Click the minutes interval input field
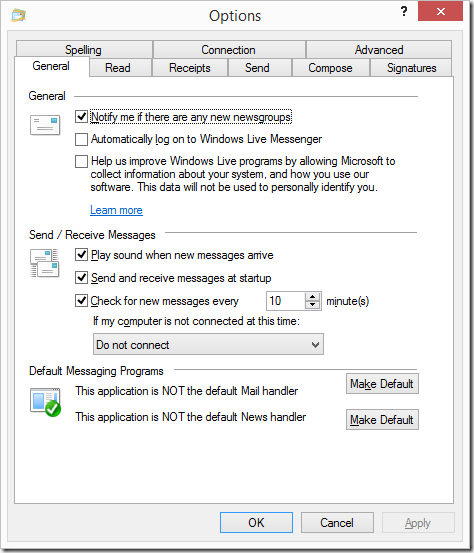This screenshot has height=553, width=474. click(x=286, y=301)
